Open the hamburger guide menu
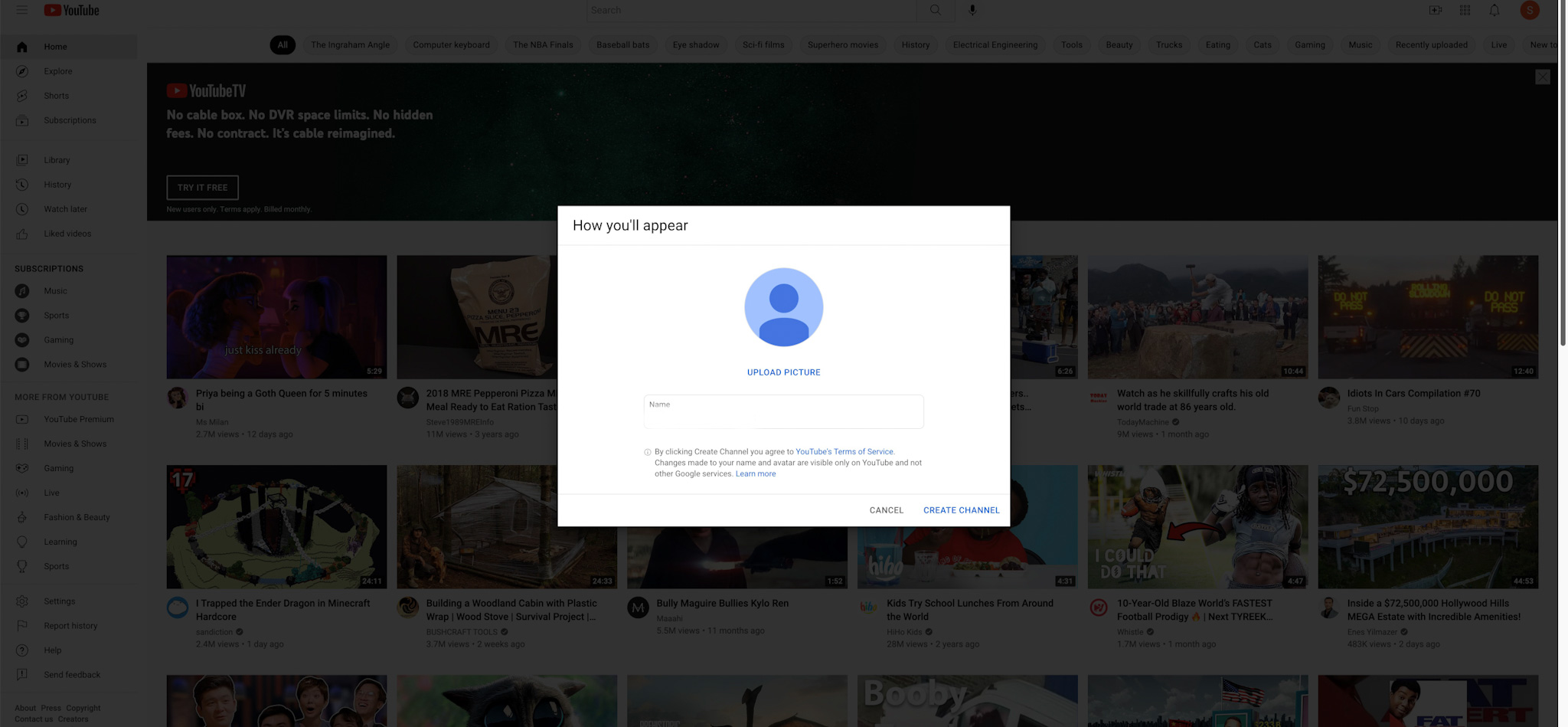Viewport: 1568px width, 727px height. 21,10
